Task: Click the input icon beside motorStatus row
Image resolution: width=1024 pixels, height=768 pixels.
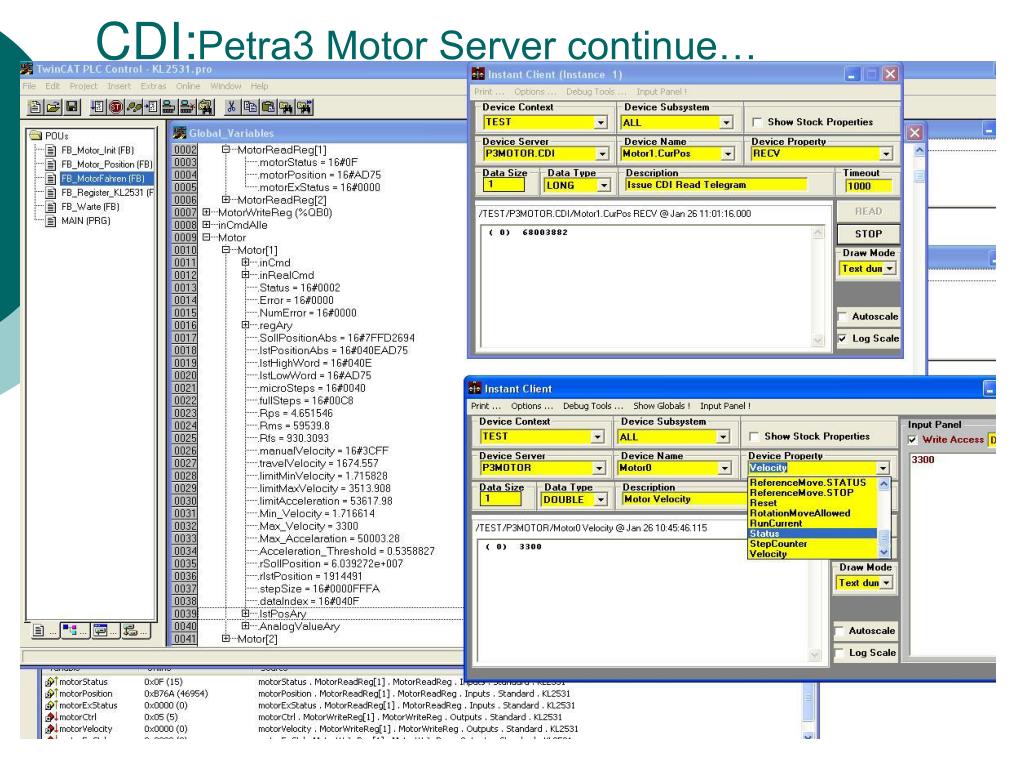Action: click(50, 682)
